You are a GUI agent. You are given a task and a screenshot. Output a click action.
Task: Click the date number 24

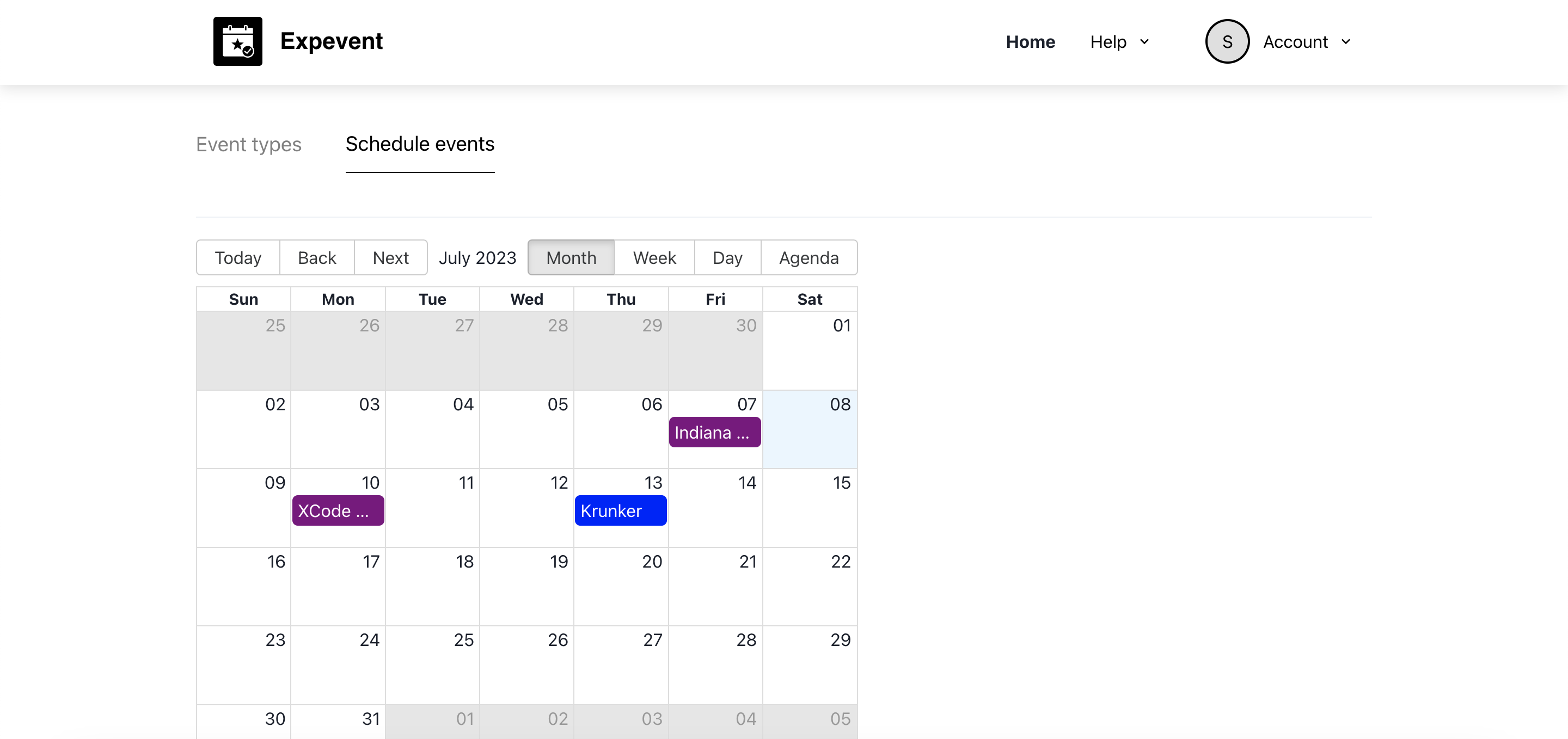pyautogui.click(x=370, y=640)
